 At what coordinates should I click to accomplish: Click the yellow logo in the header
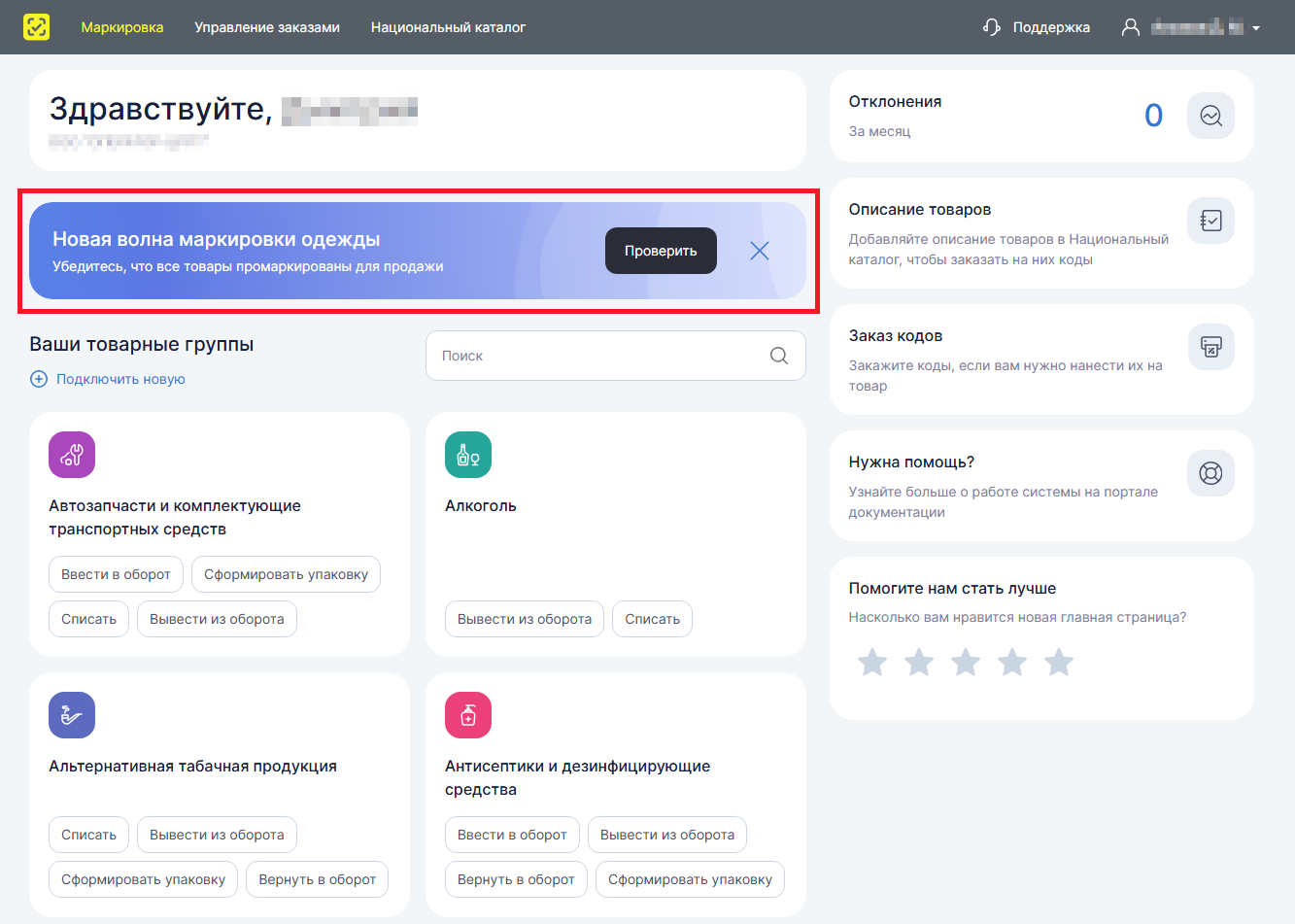pyautogui.click(x=36, y=27)
